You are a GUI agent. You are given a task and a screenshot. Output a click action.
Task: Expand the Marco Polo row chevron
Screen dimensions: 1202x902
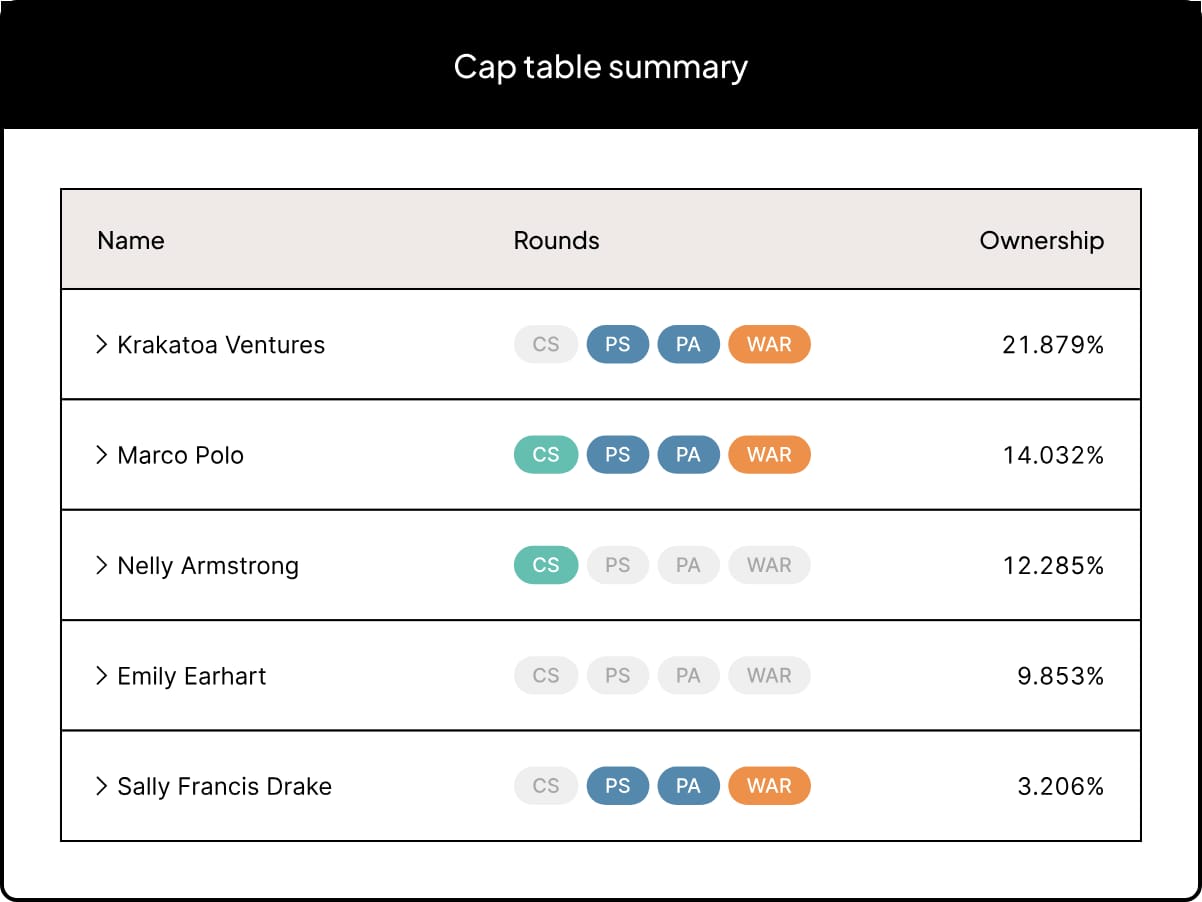(101, 455)
